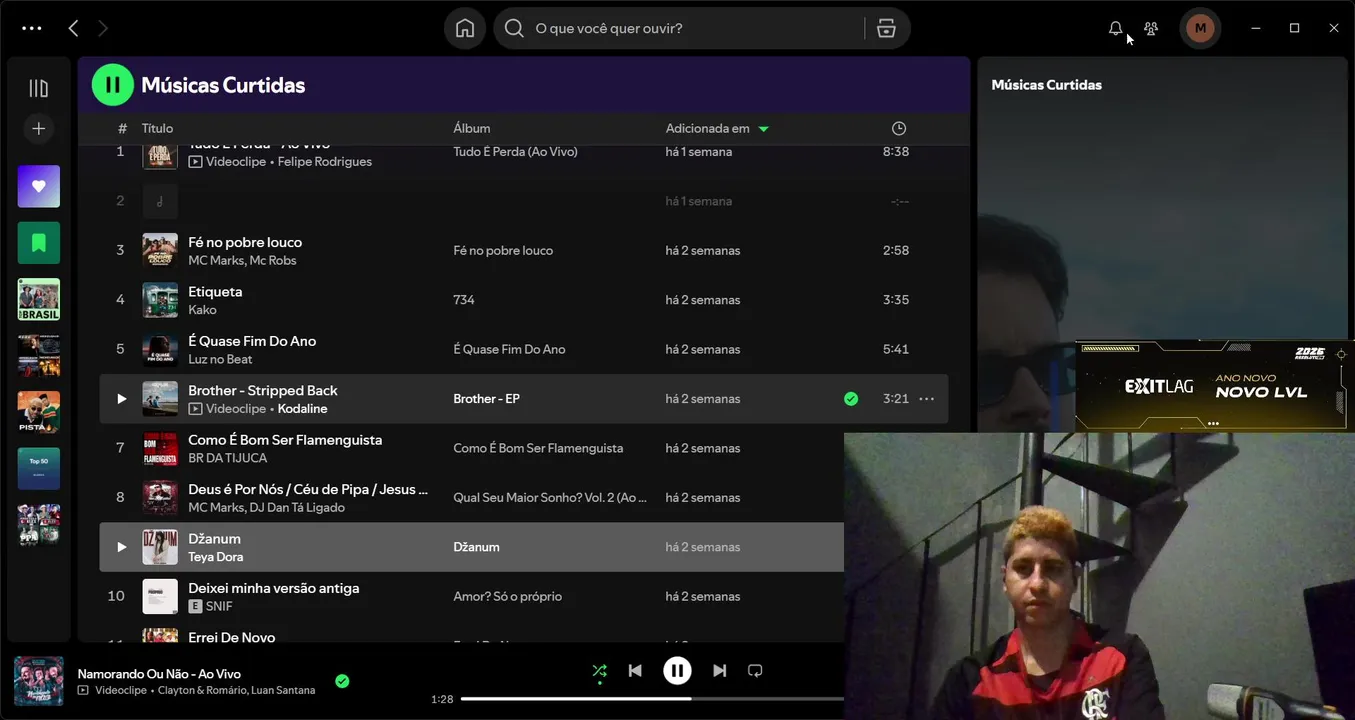Image resolution: width=1355 pixels, height=720 pixels.
Task: Open Como É Bom Ser Flamenguista album link
Action: [x=538, y=448]
